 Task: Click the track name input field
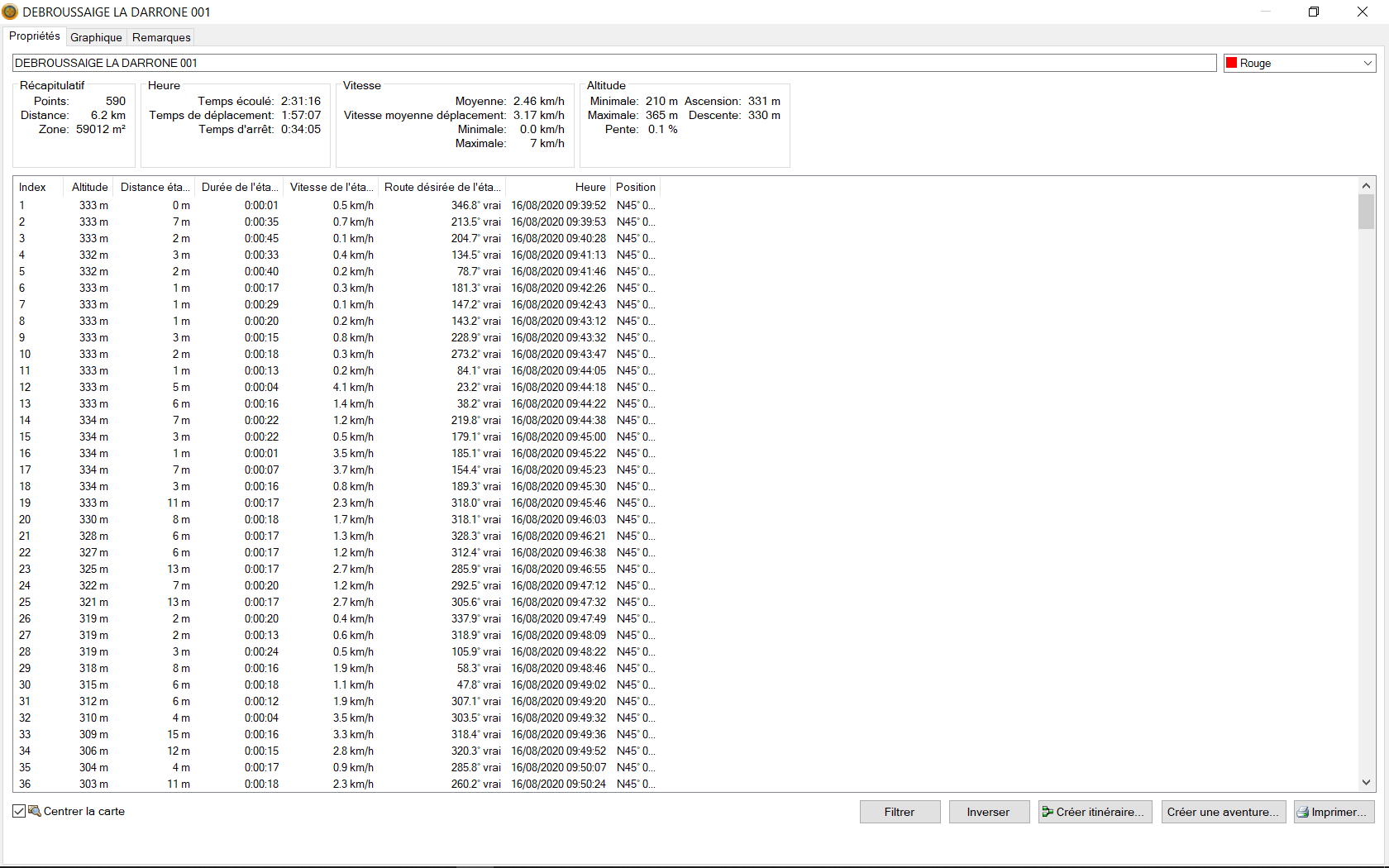coord(614,63)
